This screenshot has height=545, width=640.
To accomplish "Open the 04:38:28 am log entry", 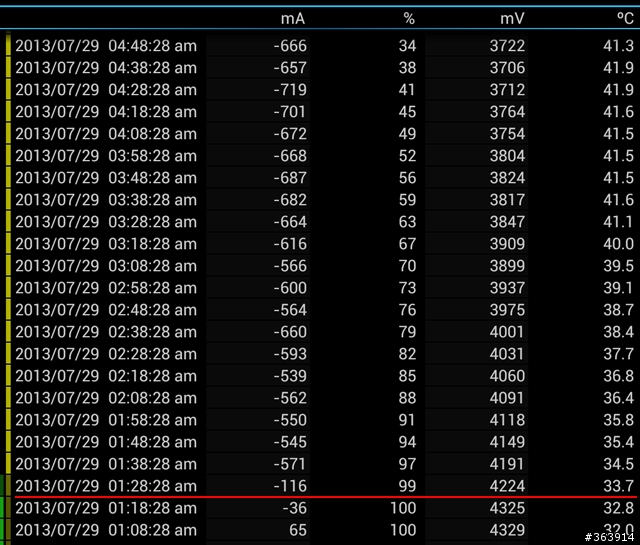I will [320, 68].
